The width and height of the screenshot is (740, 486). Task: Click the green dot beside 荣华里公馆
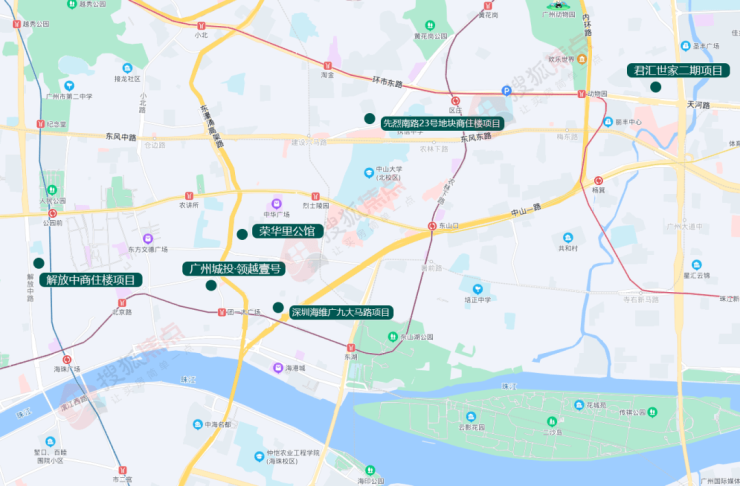(x=242, y=235)
